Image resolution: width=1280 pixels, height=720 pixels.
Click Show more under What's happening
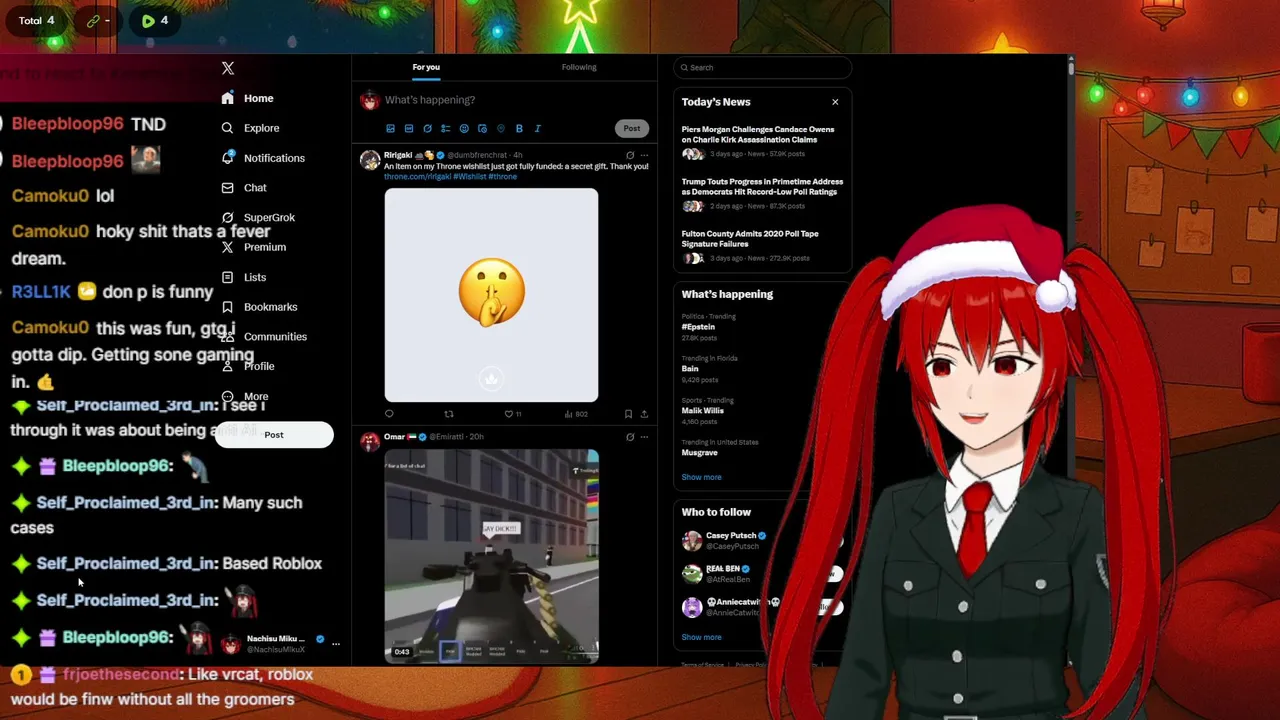tap(701, 477)
